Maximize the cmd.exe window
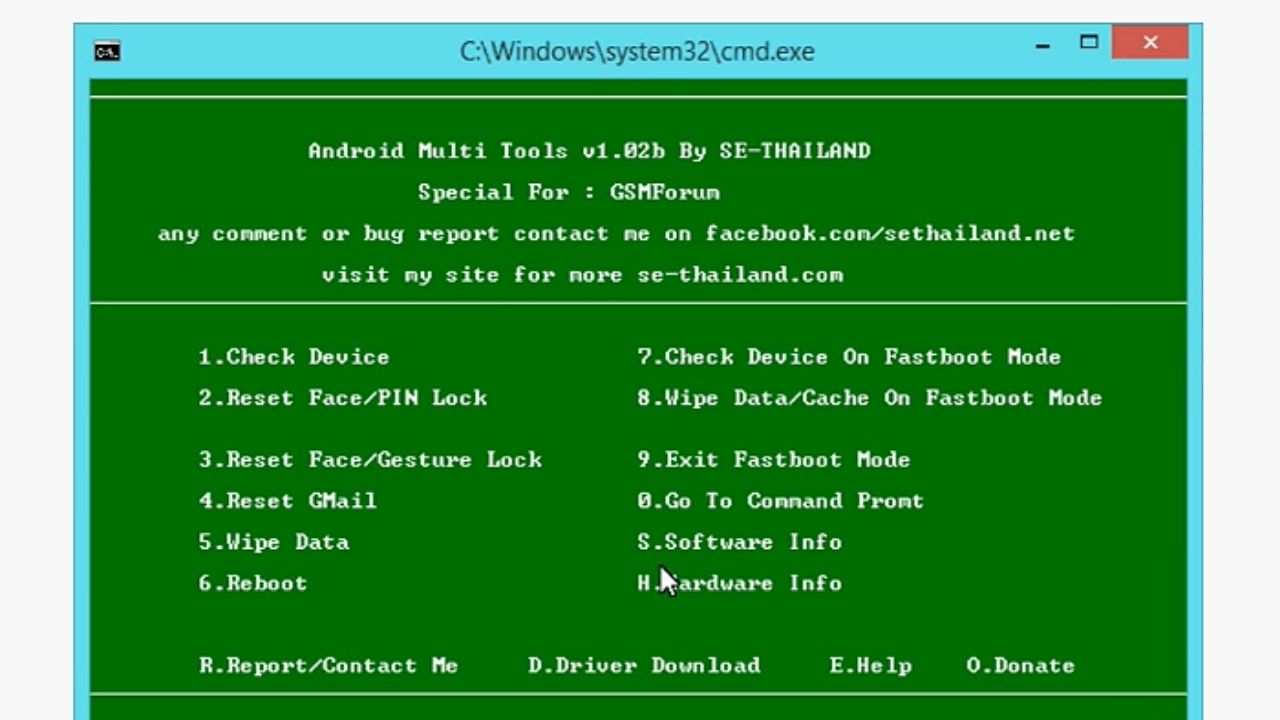Viewport: 1280px width, 720px height. 1089,43
